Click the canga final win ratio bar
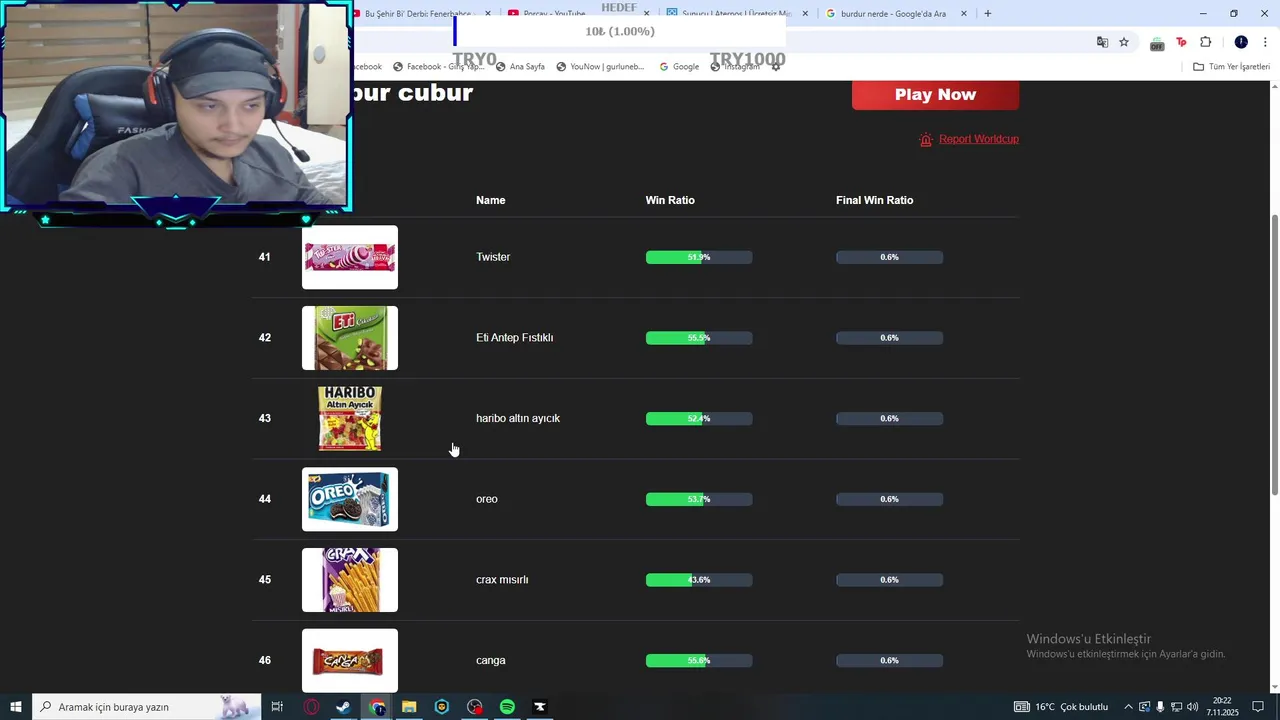The width and height of the screenshot is (1280, 720). pos(889,660)
